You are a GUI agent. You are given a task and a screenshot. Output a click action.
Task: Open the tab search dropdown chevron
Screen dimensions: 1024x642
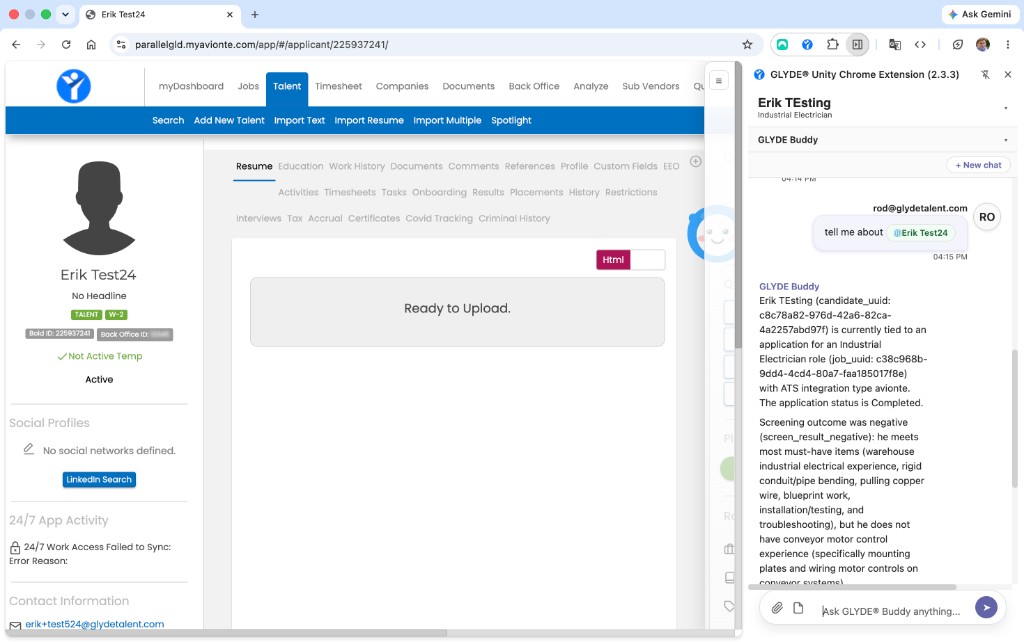(65, 14)
